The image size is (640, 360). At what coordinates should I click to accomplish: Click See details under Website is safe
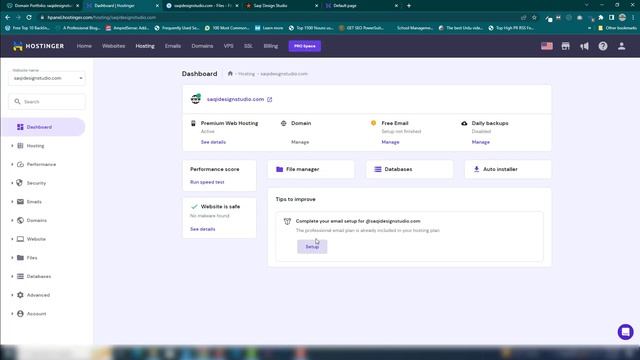click(x=202, y=229)
